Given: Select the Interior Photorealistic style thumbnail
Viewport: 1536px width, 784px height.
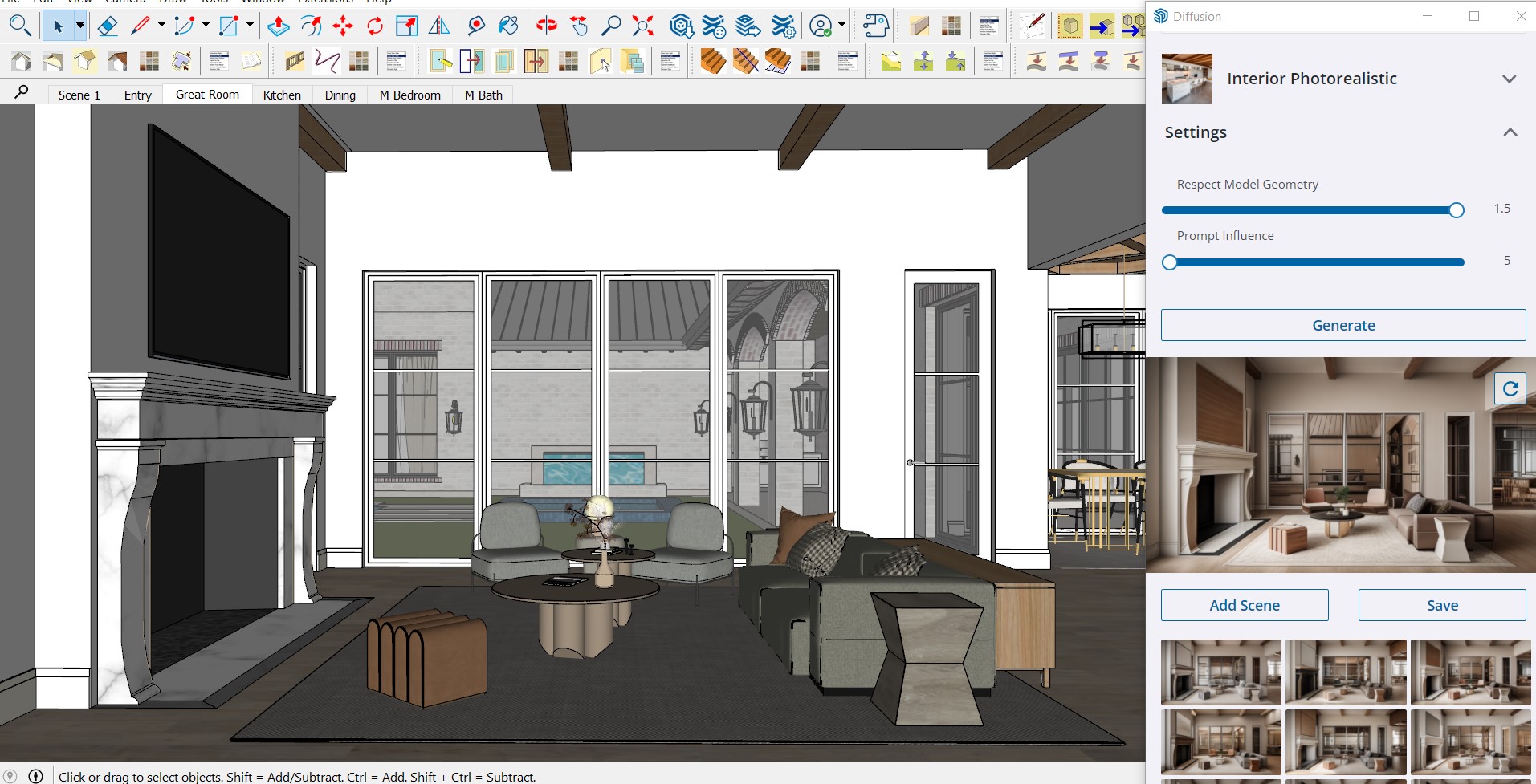Looking at the screenshot, I should (1187, 79).
